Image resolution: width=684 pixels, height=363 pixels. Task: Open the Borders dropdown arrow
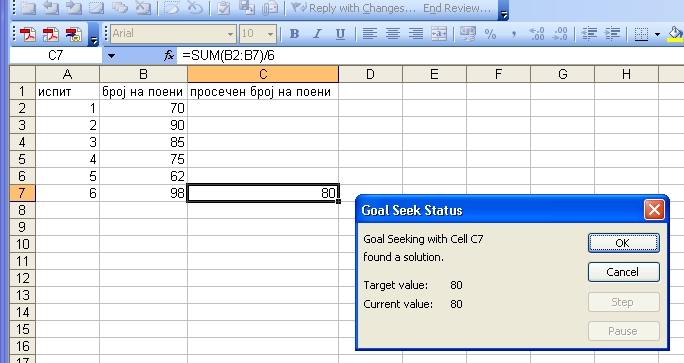657,34
